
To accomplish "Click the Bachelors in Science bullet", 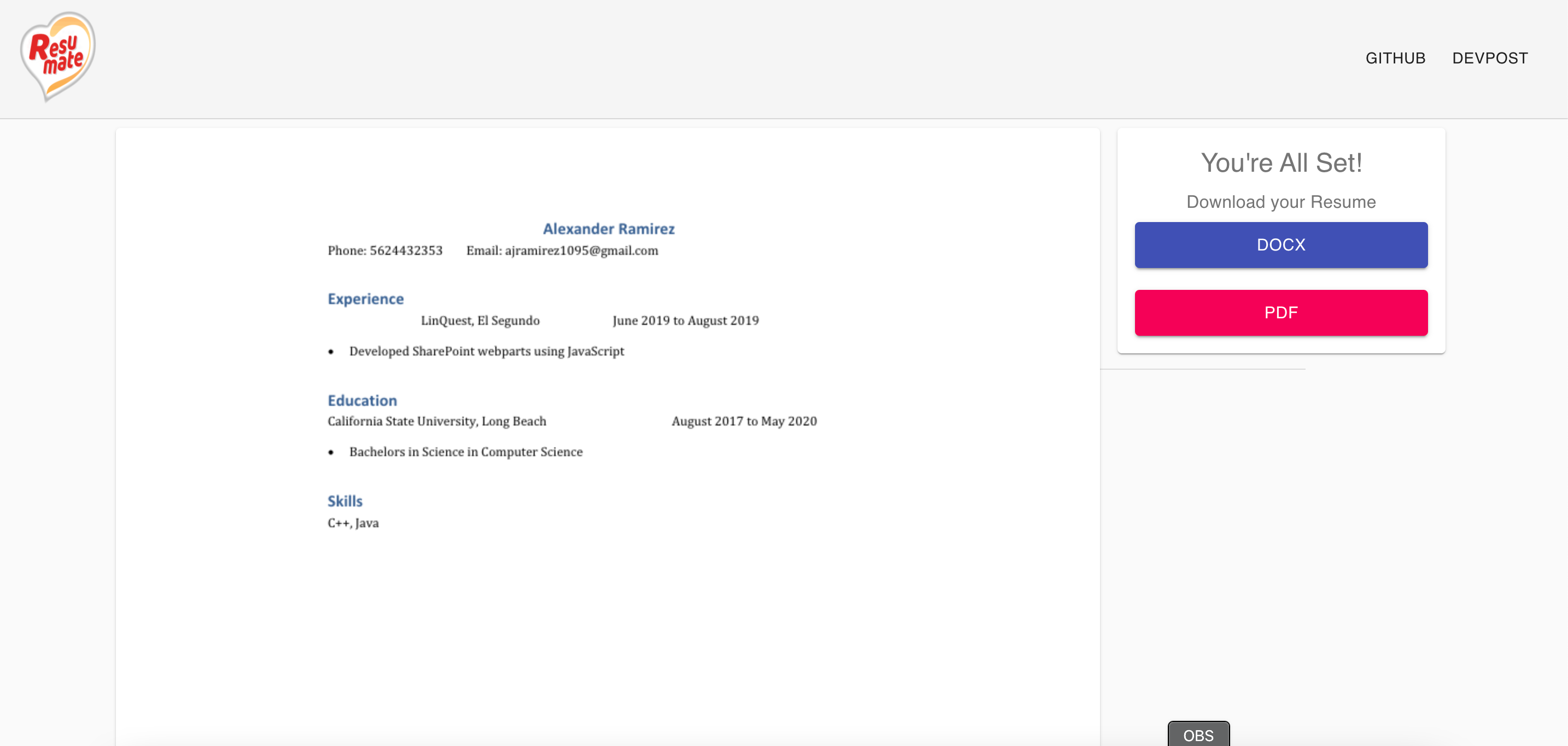I will pos(466,452).
